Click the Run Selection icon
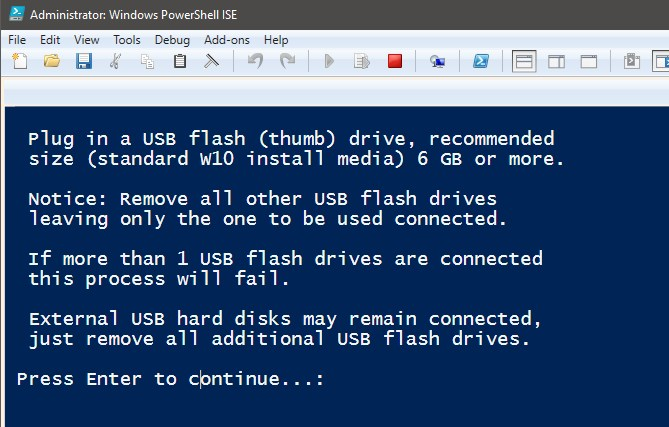 tap(362, 61)
